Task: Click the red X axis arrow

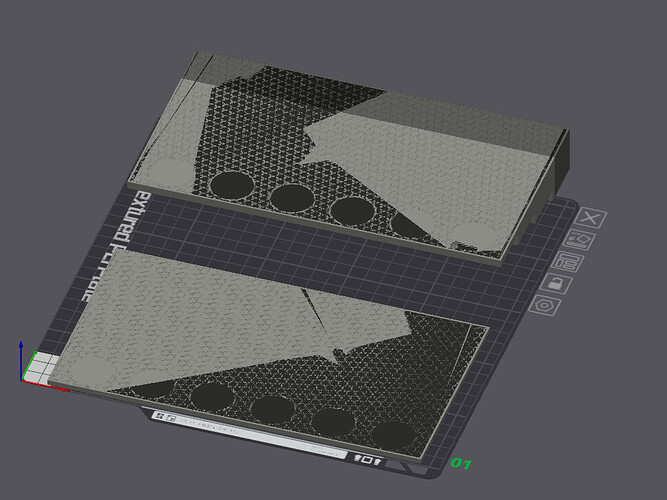Action: point(45,385)
